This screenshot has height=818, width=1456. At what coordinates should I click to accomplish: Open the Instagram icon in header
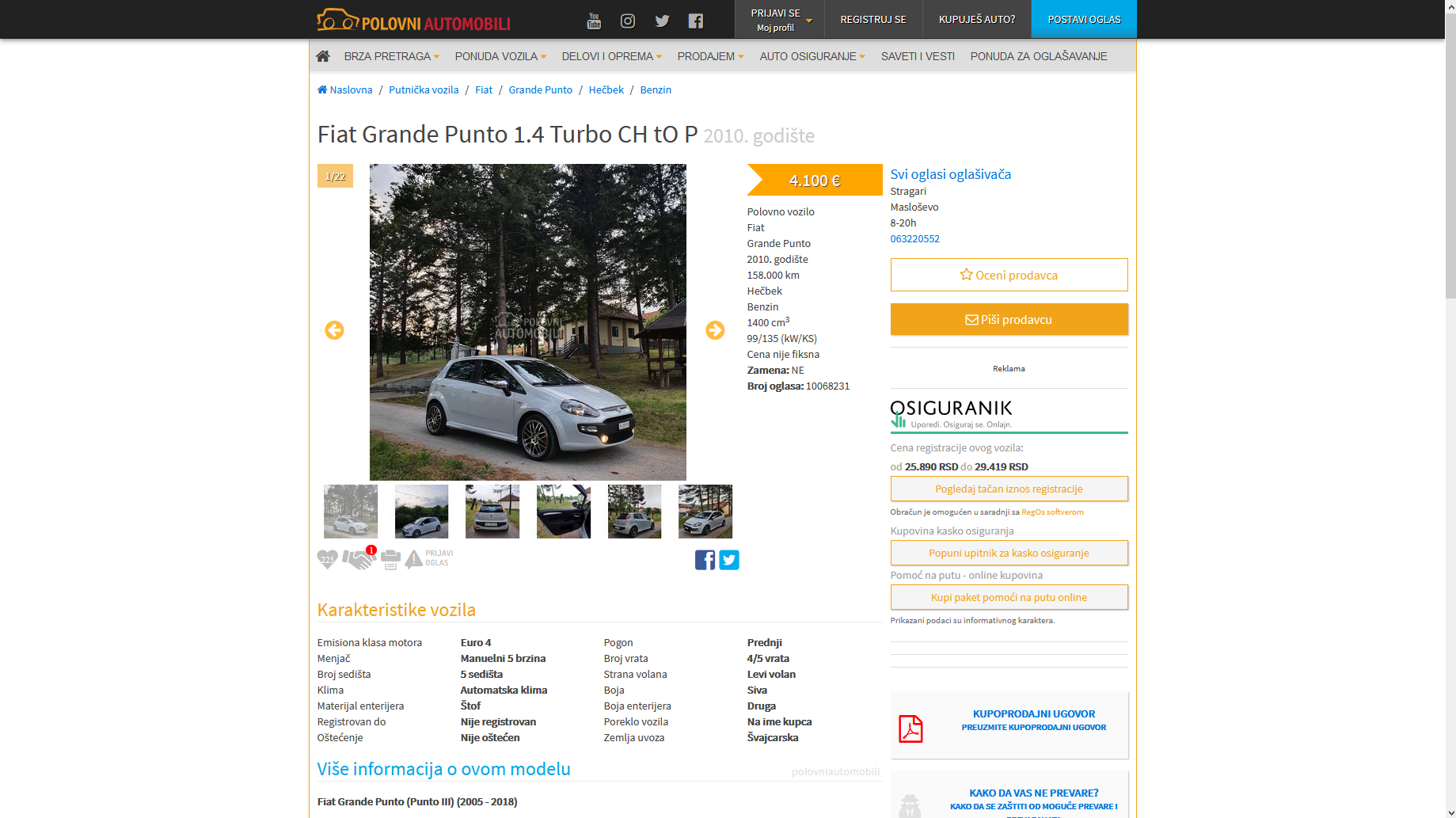(x=628, y=21)
